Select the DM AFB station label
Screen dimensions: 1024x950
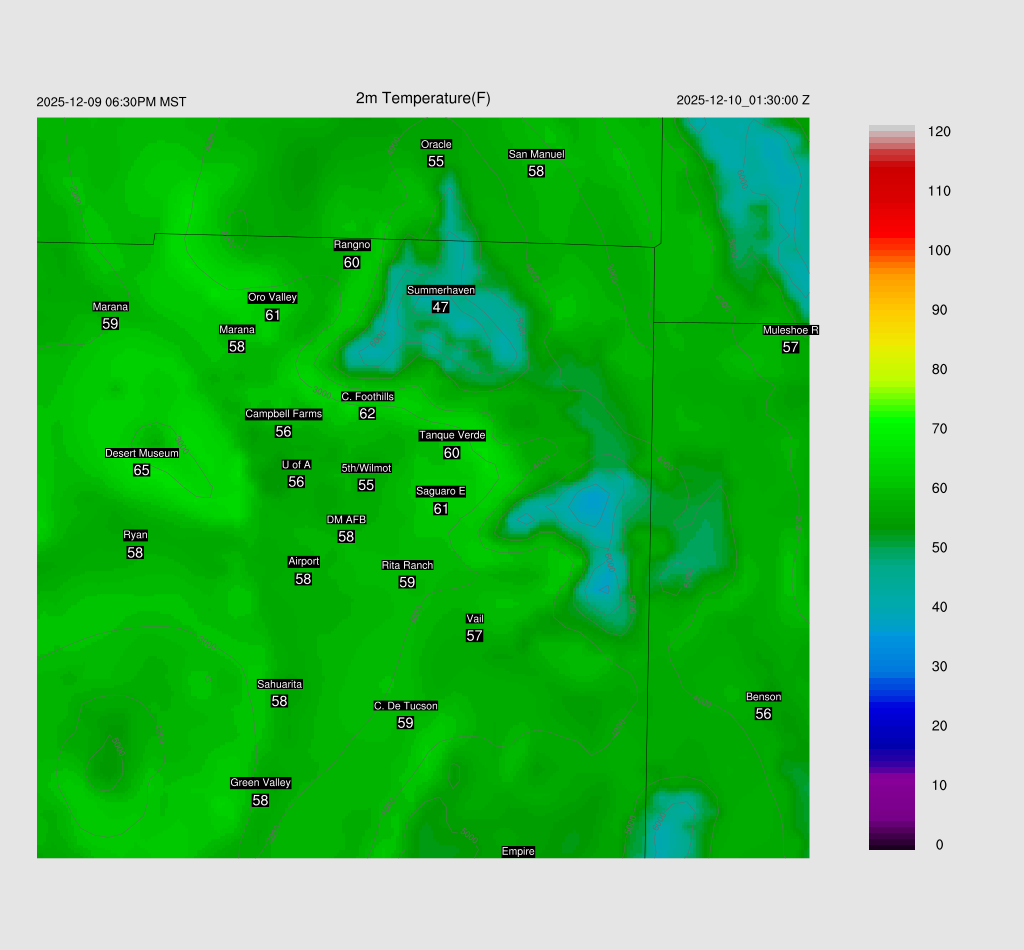346,520
